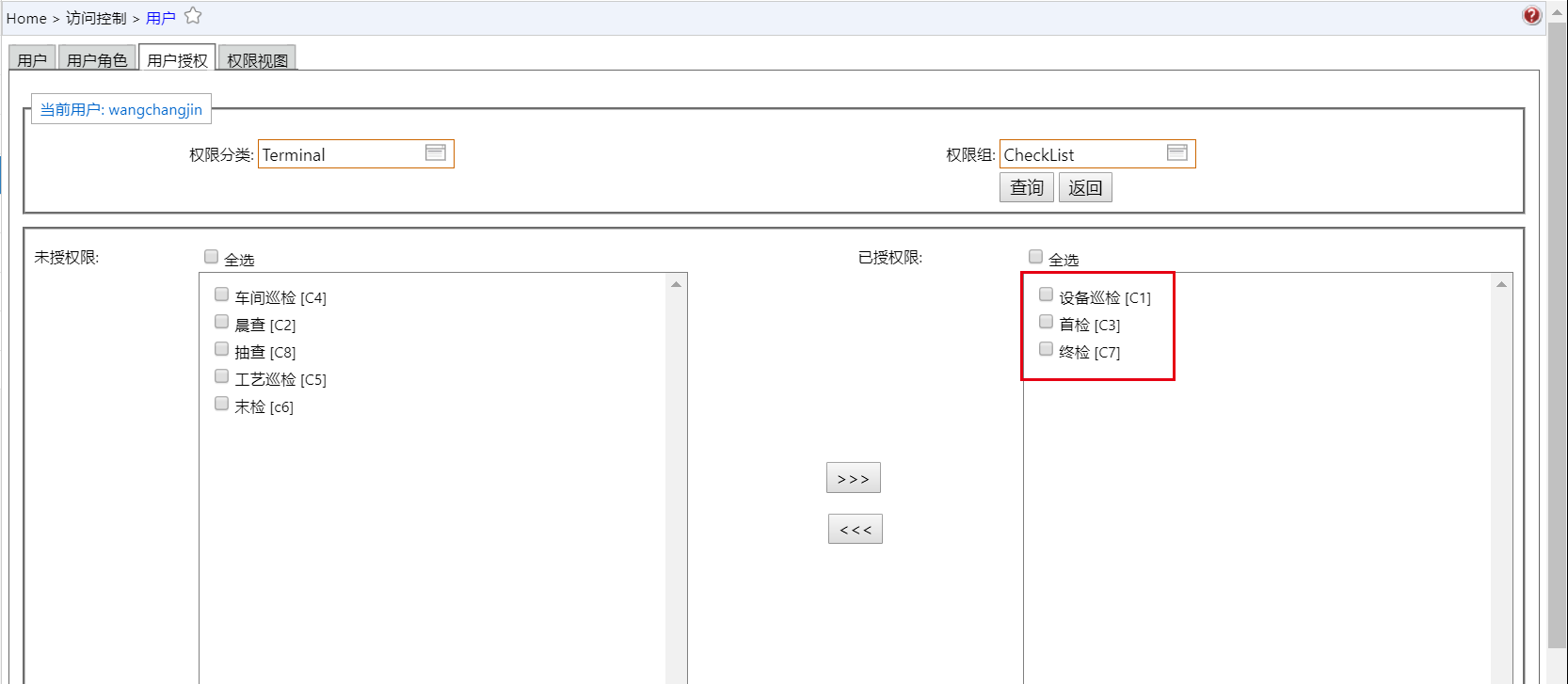Click the <<< revoke permission button
Image resolution: width=1568 pixels, height=684 pixels.
[856, 529]
